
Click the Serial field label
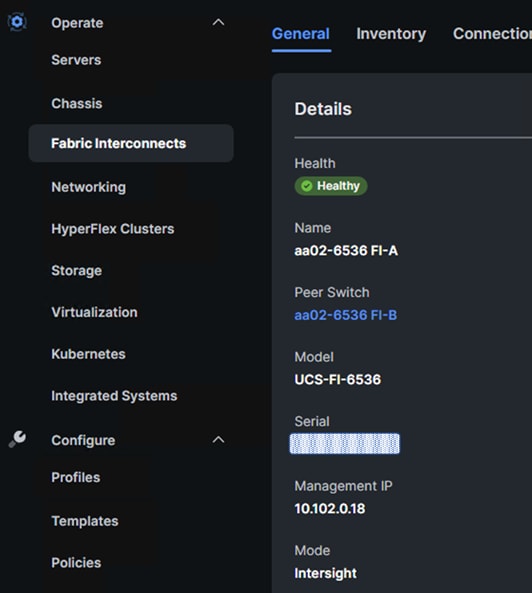312,421
